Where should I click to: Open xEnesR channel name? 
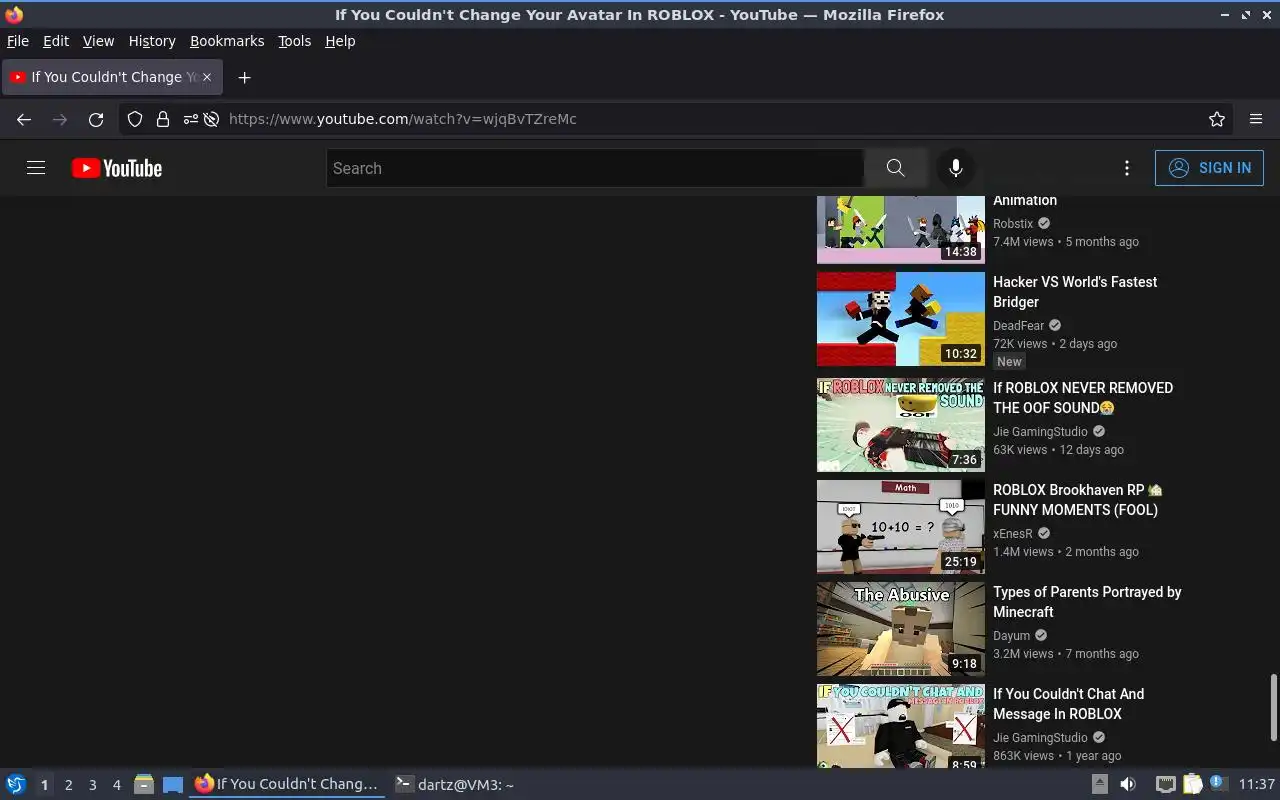(1013, 533)
